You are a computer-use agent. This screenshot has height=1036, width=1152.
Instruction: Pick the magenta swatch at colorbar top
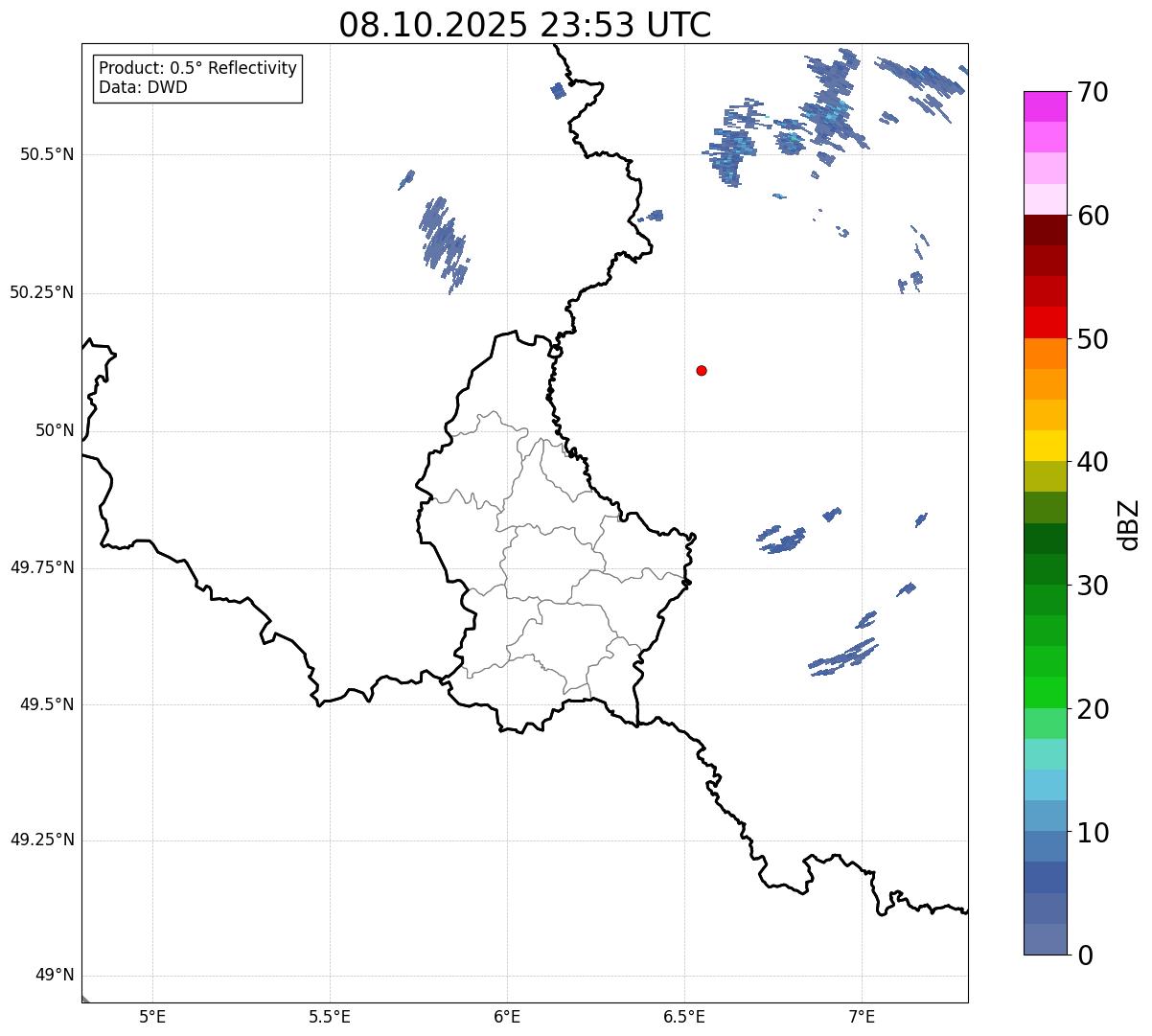coord(1045,106)
